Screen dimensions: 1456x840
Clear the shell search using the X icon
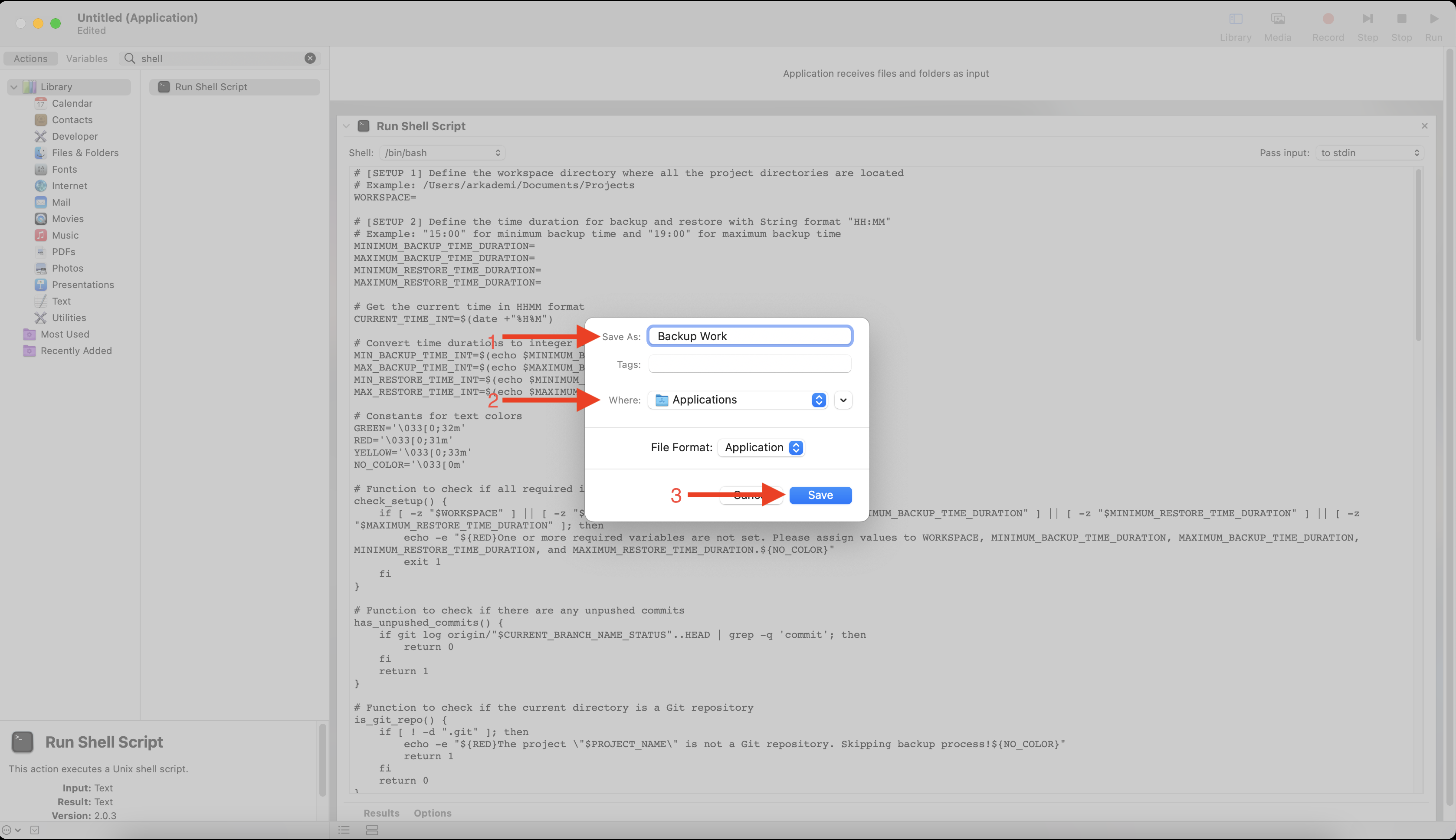[x=310, y=58]
